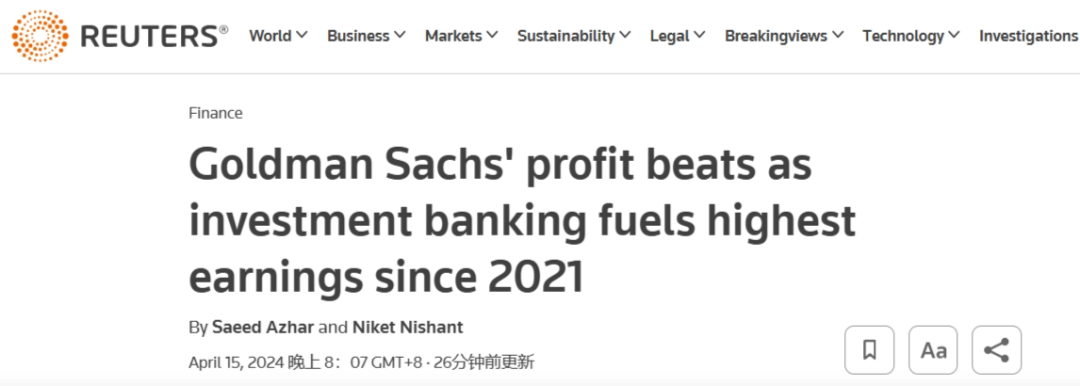Expand the Legal menu arrow

pyautogui.click(x=699, y=35)
